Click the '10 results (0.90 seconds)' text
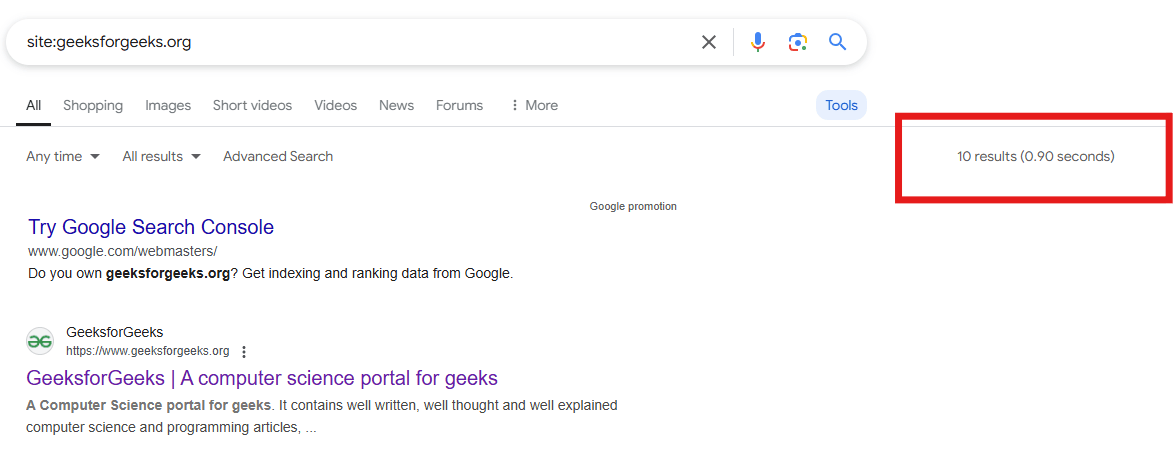The height and width of the screenshot is (461, 1173). (x=1035, y=156)
